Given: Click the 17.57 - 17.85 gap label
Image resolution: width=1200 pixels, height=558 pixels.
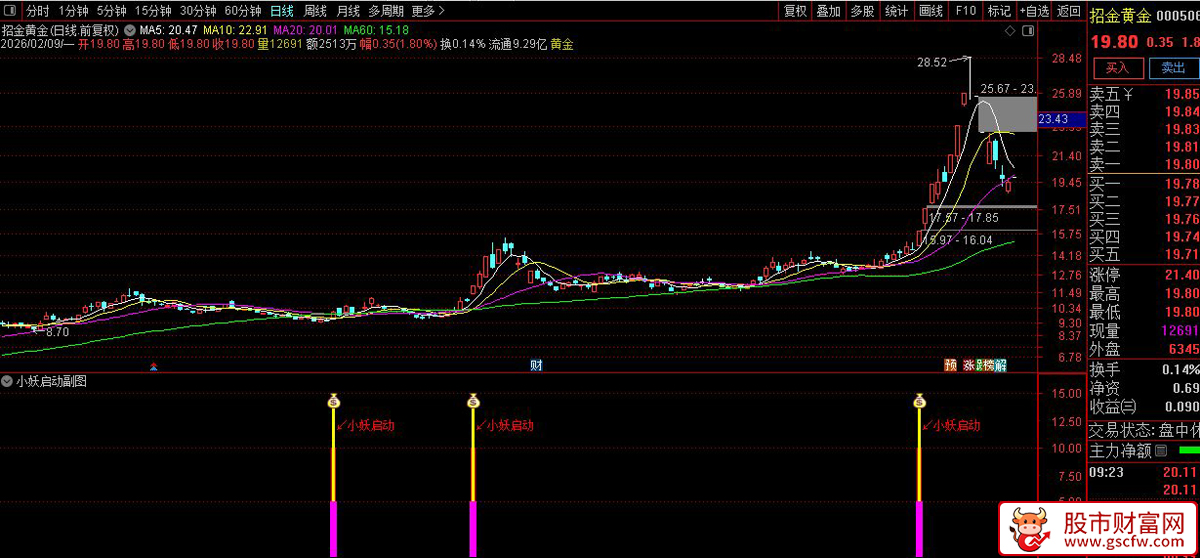Looking at the screenshot, I should (x=964, y=218).
